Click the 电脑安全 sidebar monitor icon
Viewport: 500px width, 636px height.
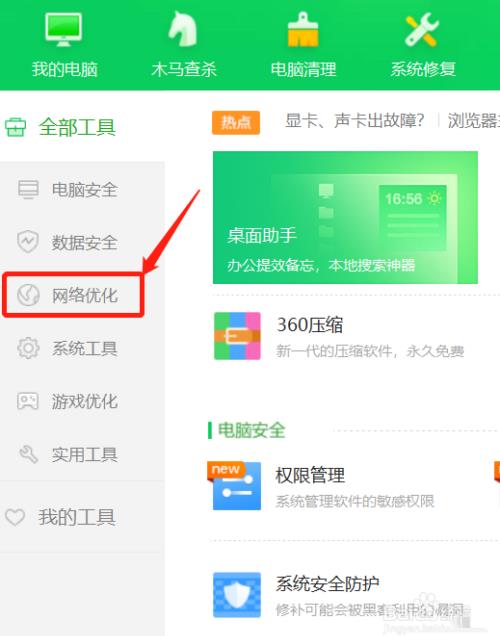(28, 189)
